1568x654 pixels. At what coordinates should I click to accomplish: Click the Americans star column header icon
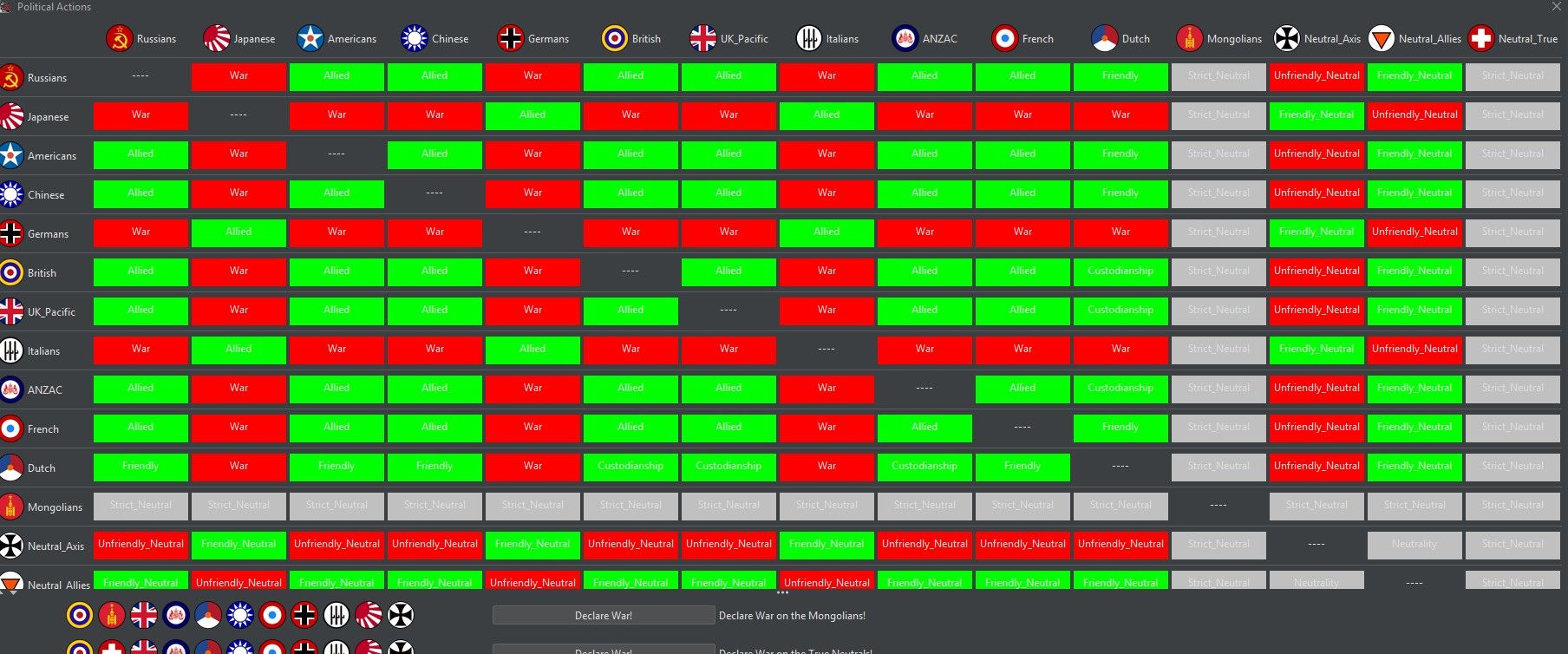click(310, 38)
